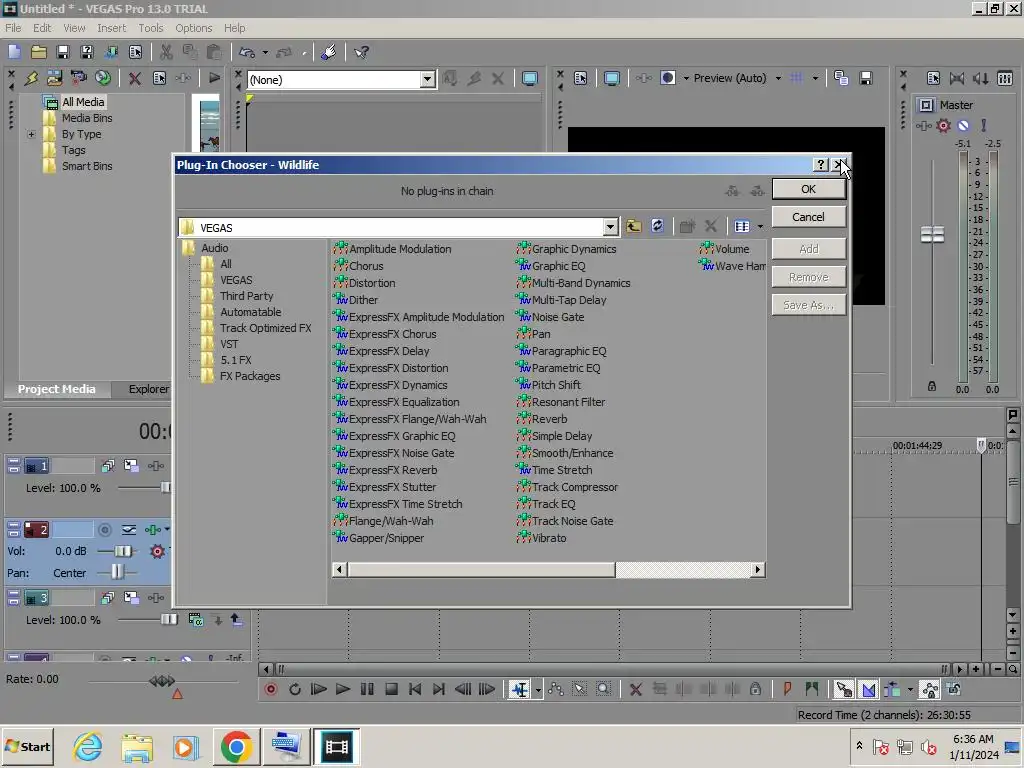1024x768 pixels.
Task: Open the VEGAS folder dropdown in Plug-In Chooser
Action: pos(610,227)
